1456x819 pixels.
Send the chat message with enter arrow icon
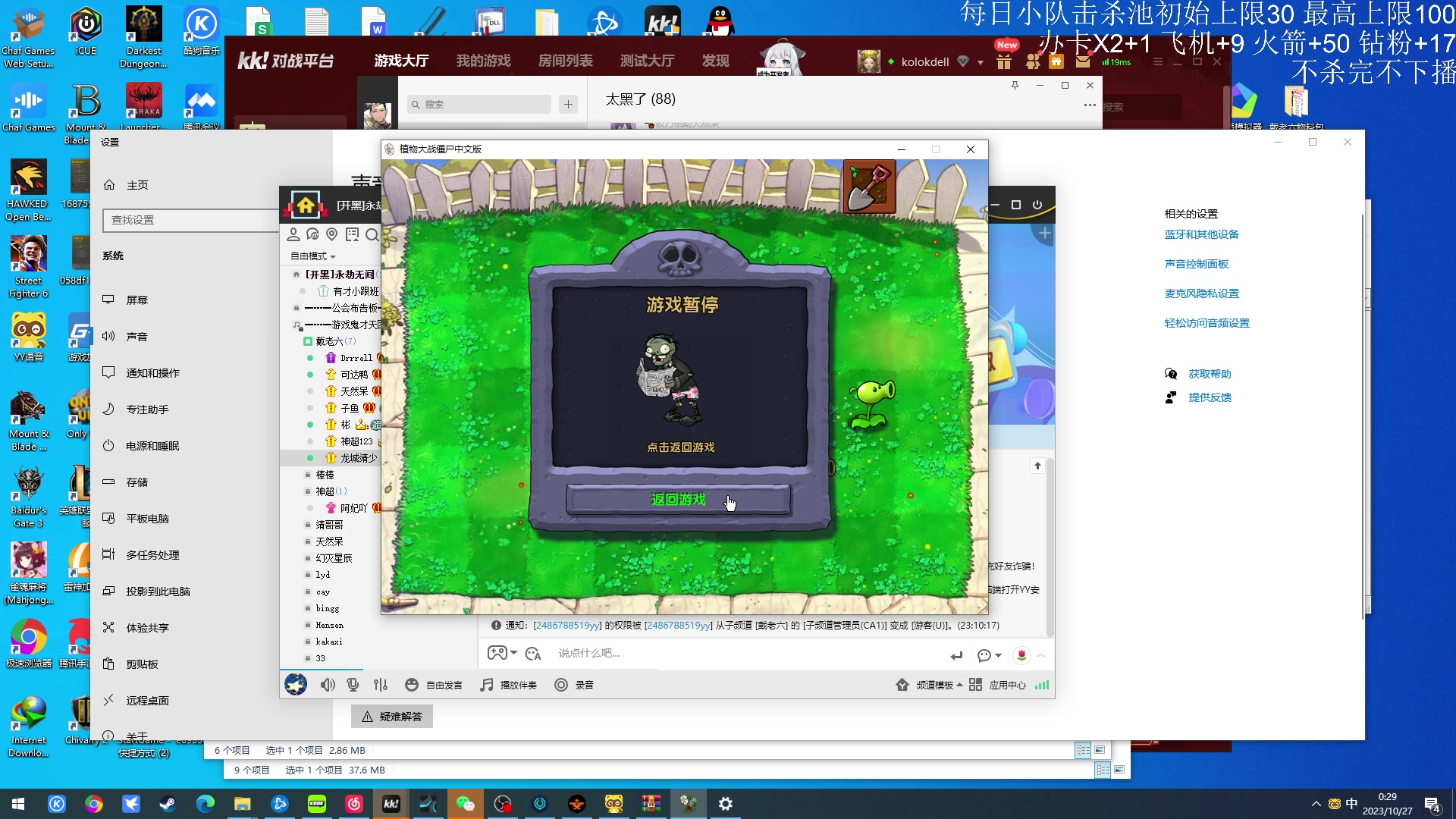point(956,655)
